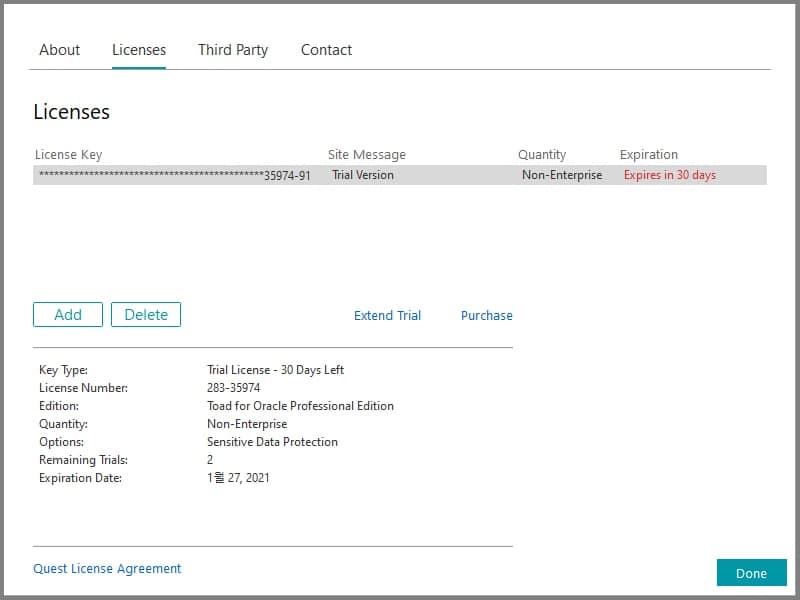Click the Edition label
This screenshot has width=800, height=600.
click(x=59, y=406)
